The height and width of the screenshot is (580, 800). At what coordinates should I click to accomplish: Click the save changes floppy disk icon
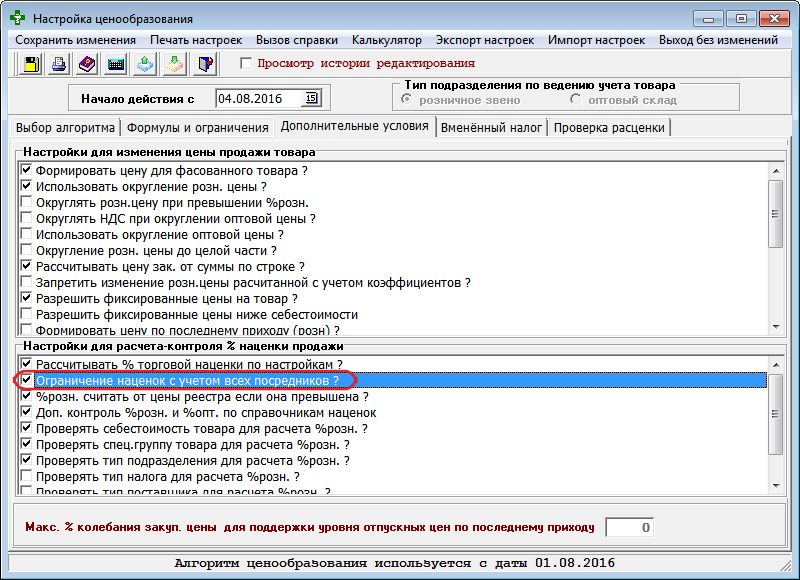pyautogui.click(x=30, y=65)
